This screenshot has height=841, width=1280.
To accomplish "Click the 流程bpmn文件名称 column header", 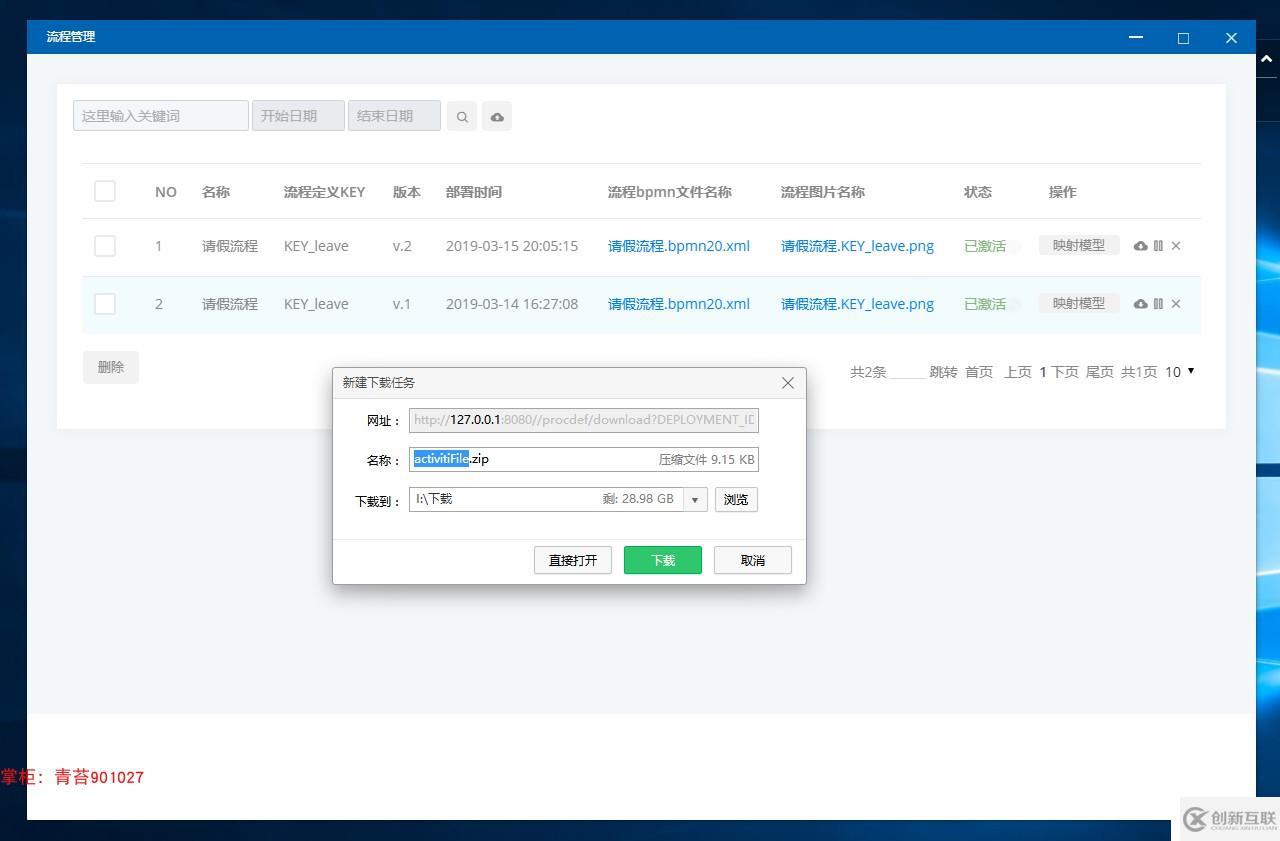I will point(670,192).
